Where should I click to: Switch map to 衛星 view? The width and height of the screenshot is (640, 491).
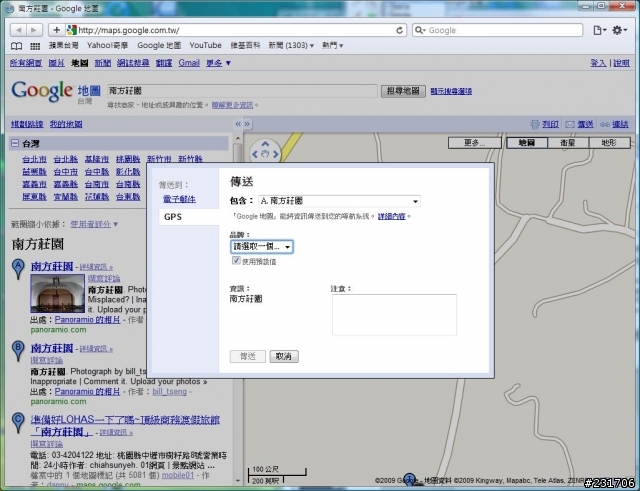click(x=568, y=143)
